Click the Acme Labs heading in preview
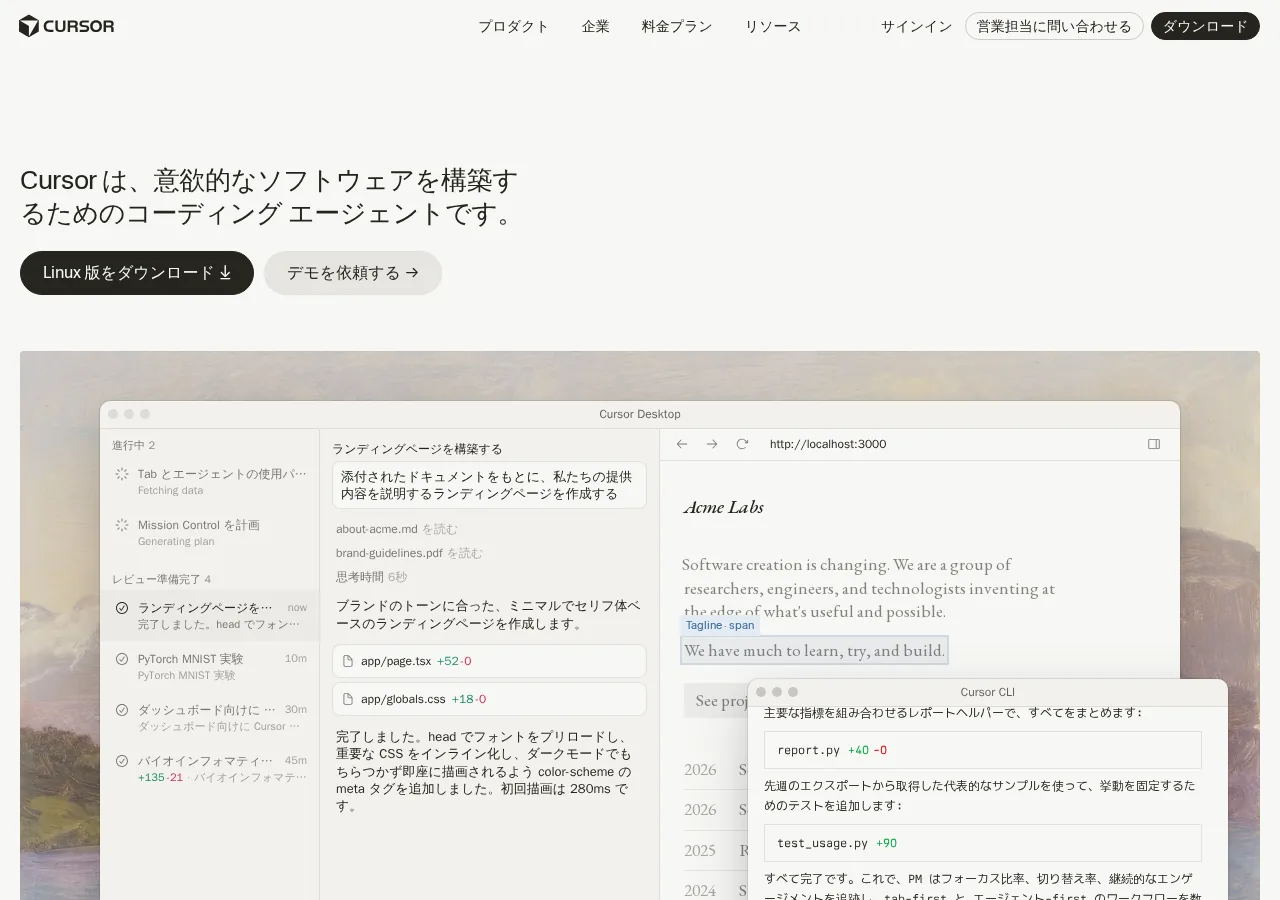Viewport: 1280px width, 900px height. pos(723,507)
